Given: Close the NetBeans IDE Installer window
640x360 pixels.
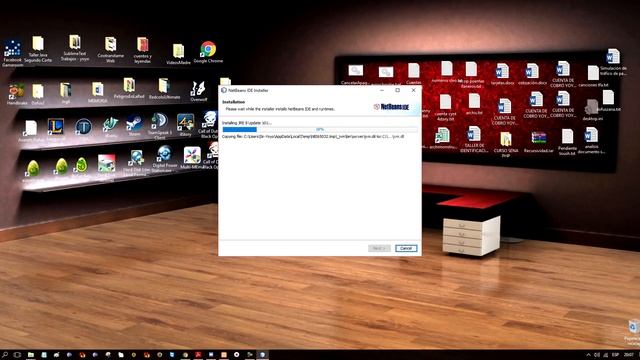Looking at the screenshot, I should [x=413, y=90].
